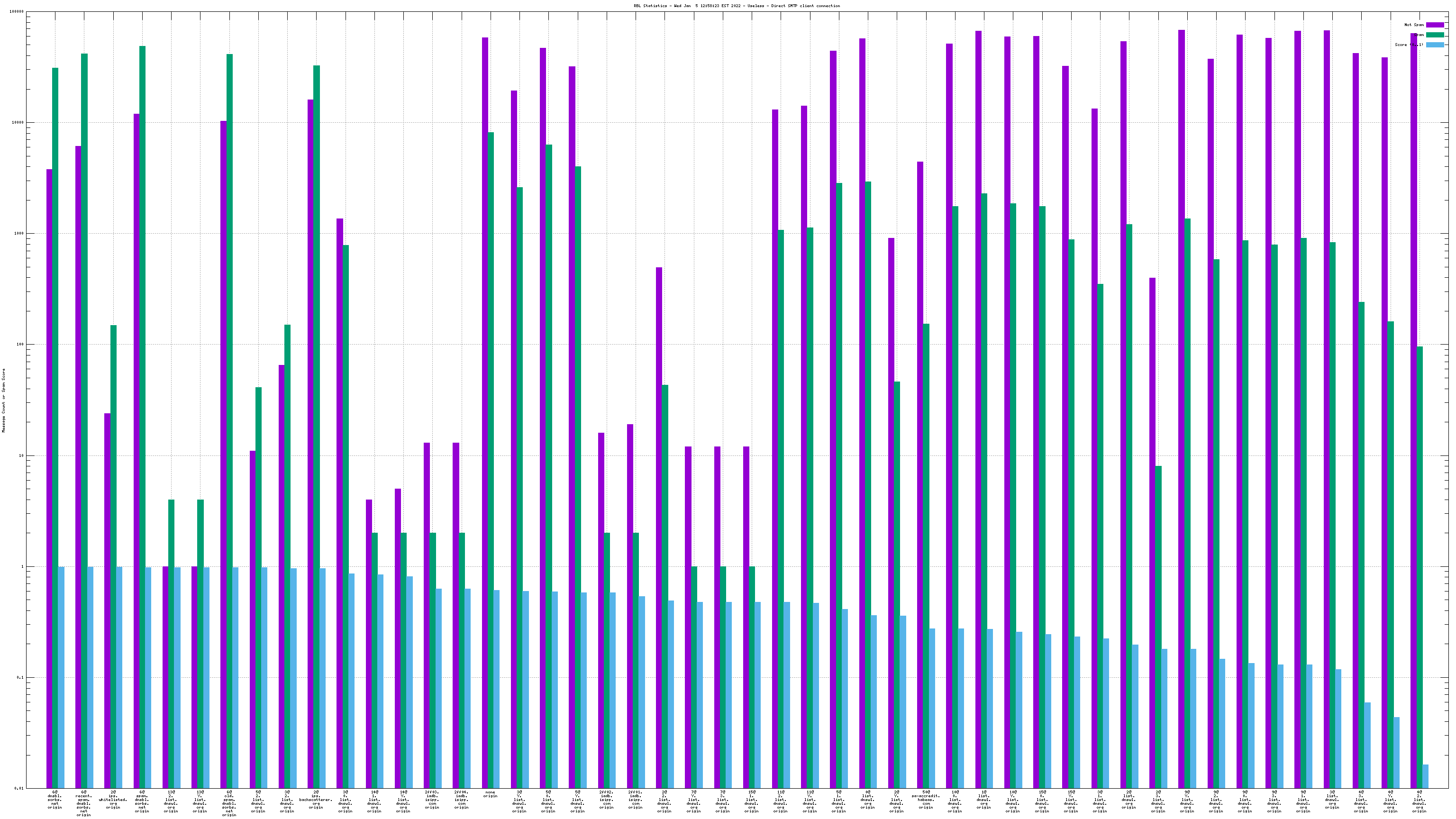Click the recent.spam.dnsbl.sorbs.net x-axis label

(83, 803)
